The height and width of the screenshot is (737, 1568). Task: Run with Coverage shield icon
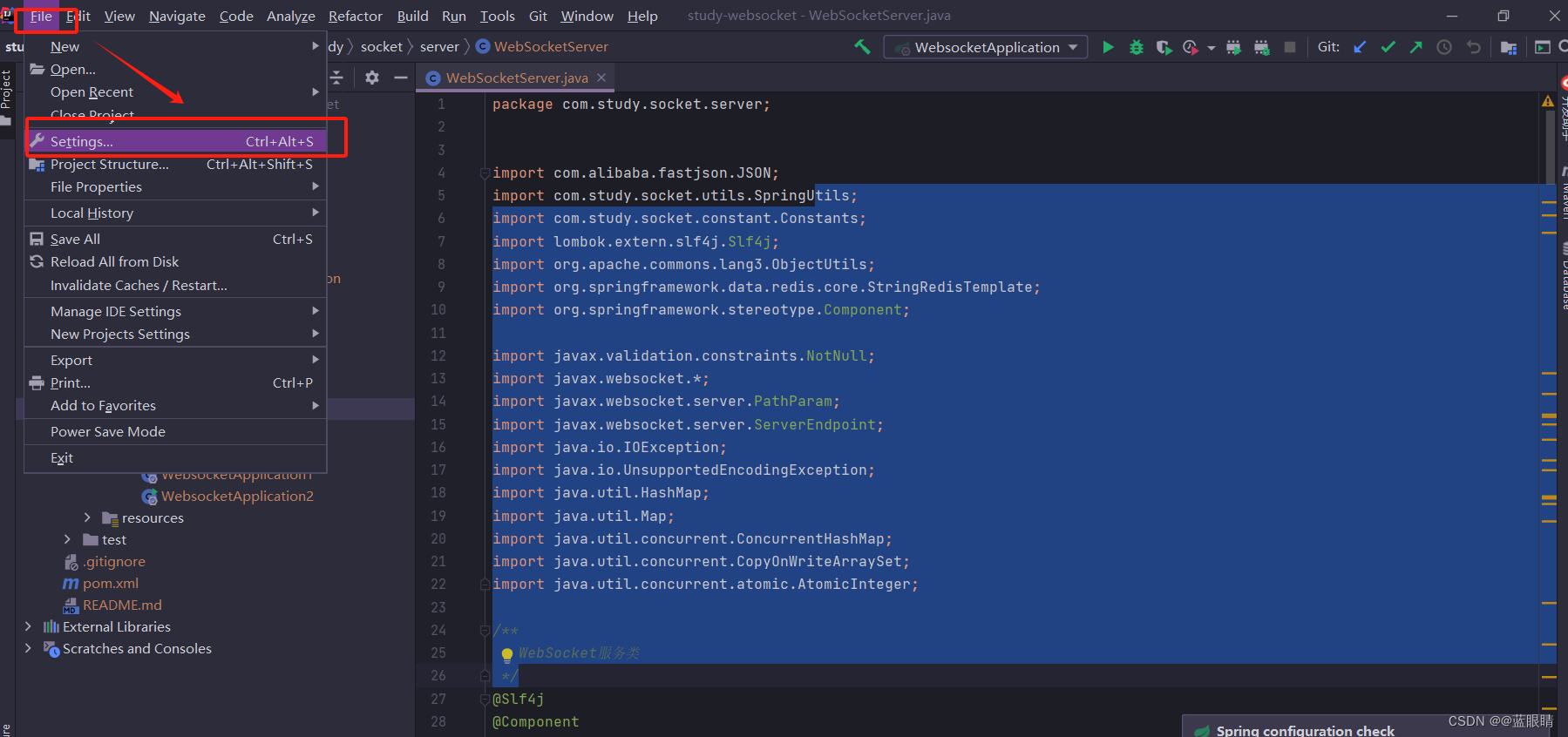1164,47
